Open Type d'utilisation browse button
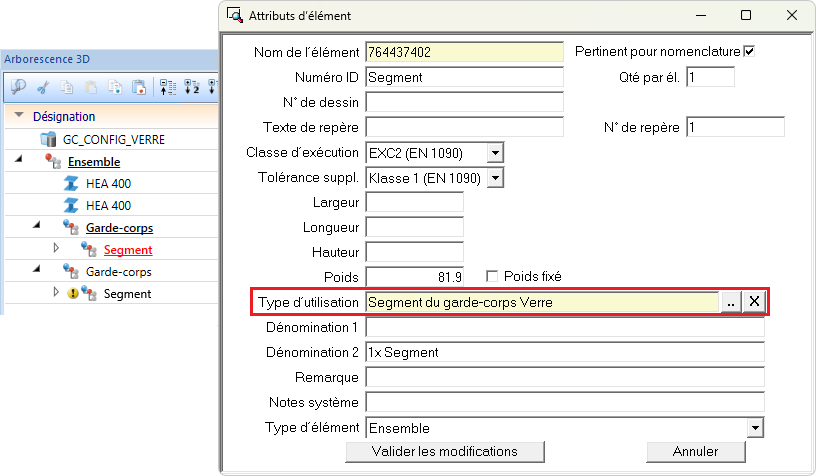 click(x=731, y=302)
